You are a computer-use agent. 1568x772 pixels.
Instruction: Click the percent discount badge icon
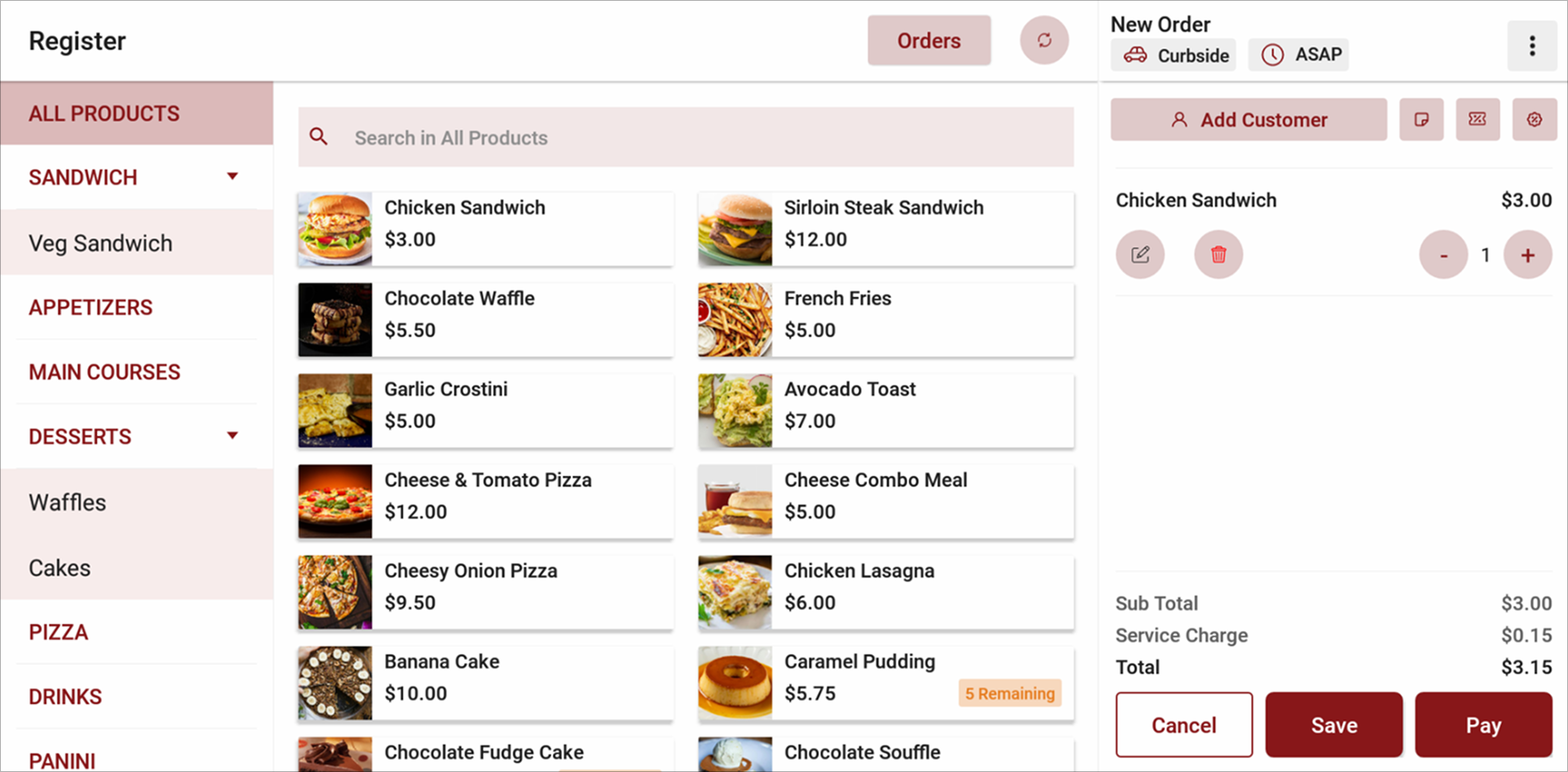click(1534, 119)
